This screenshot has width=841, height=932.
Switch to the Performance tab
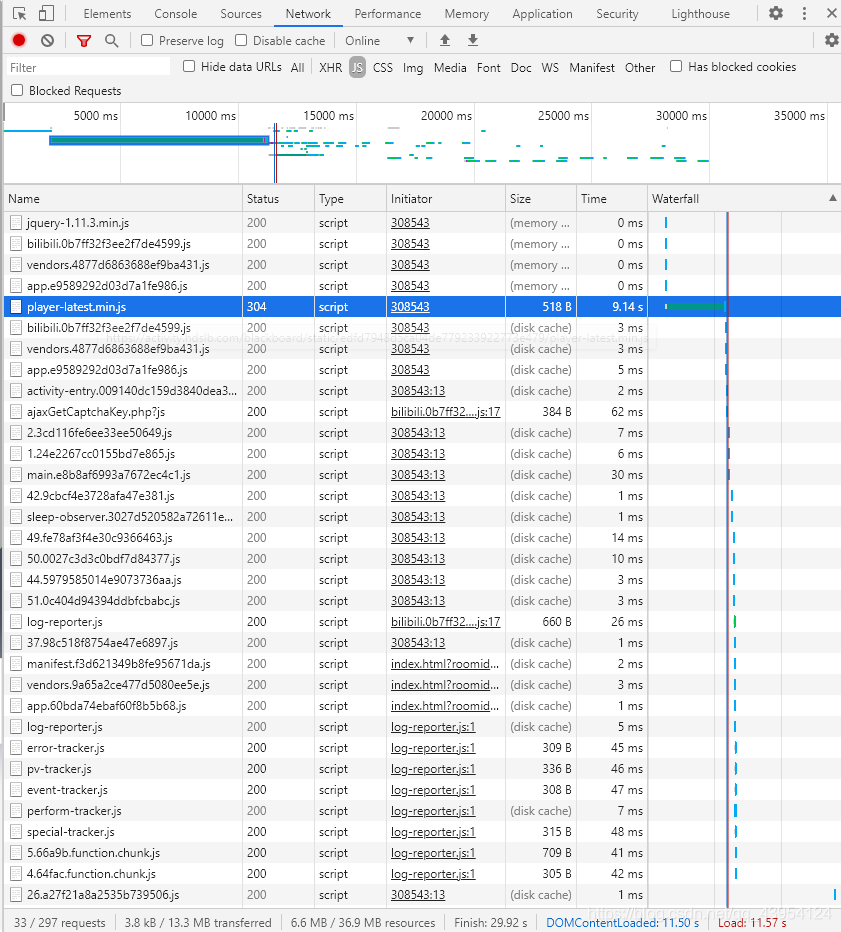(x=388, y=14)
